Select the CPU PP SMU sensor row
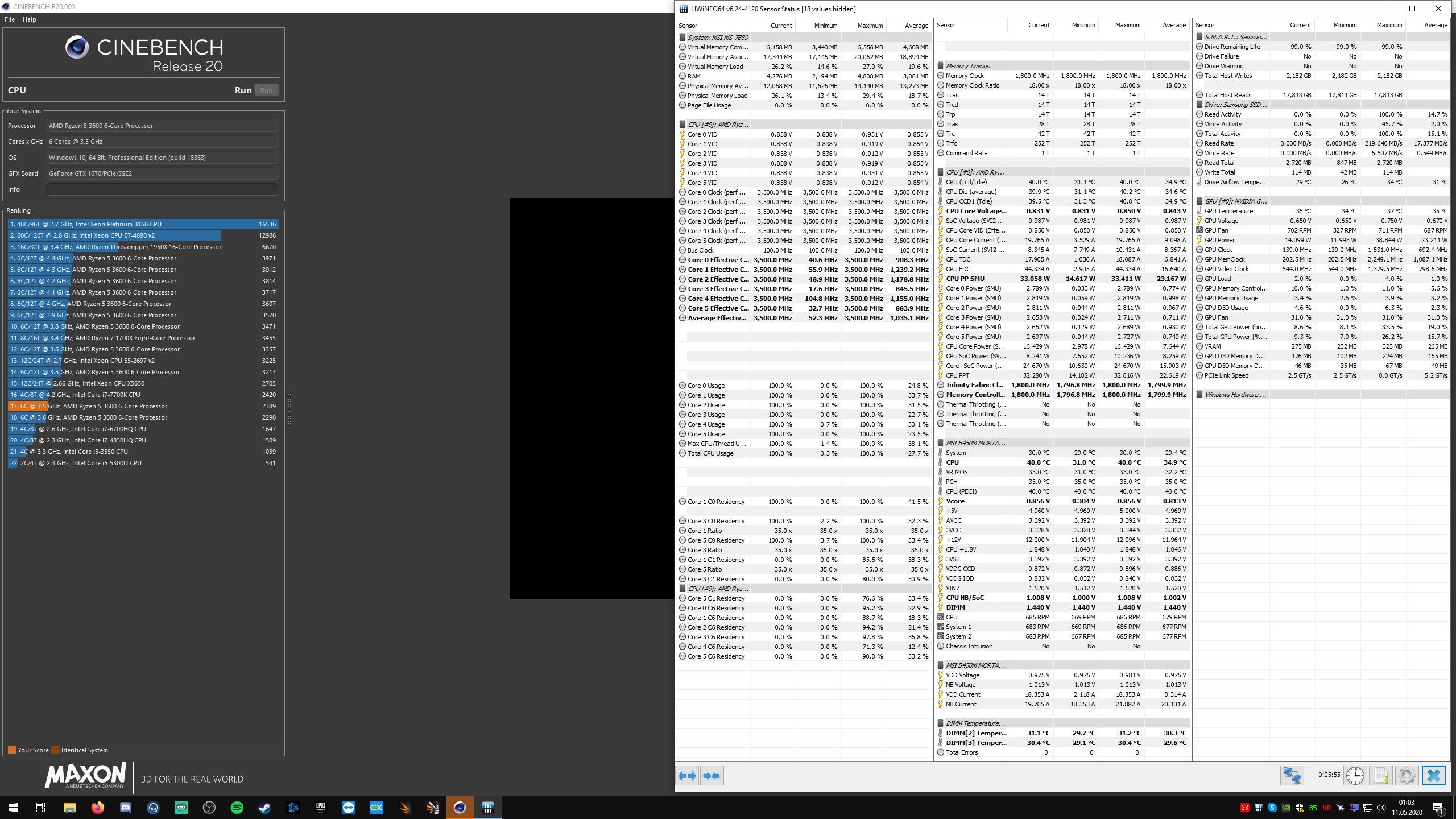1456x819 pixels. [1062, 279]
